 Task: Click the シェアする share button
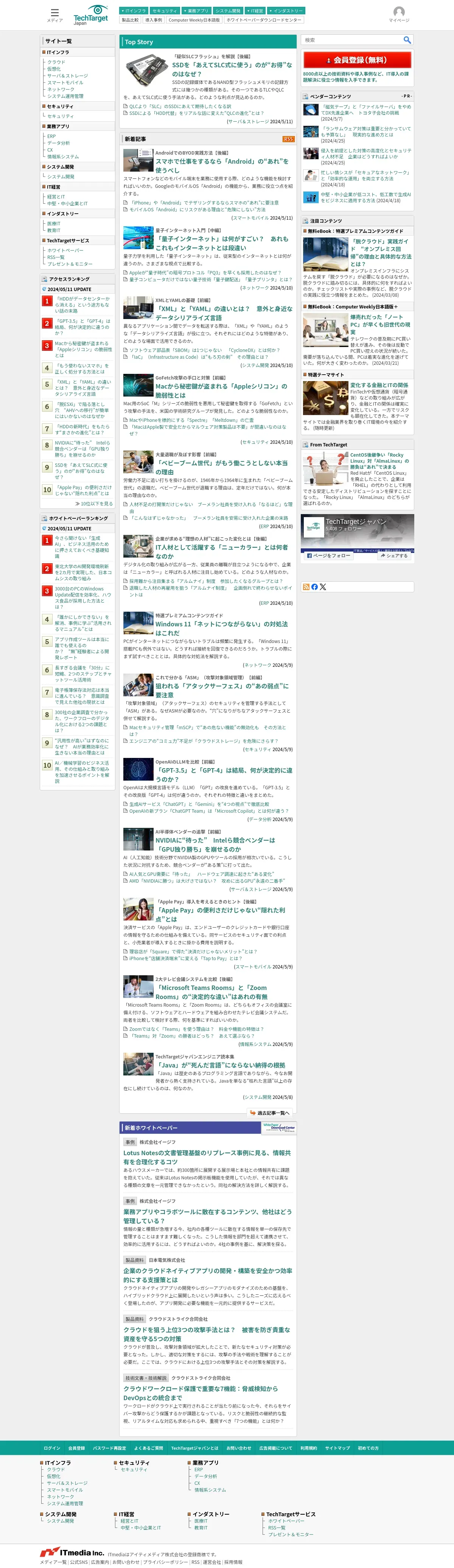pyautogui.click(x=394, y=555)
